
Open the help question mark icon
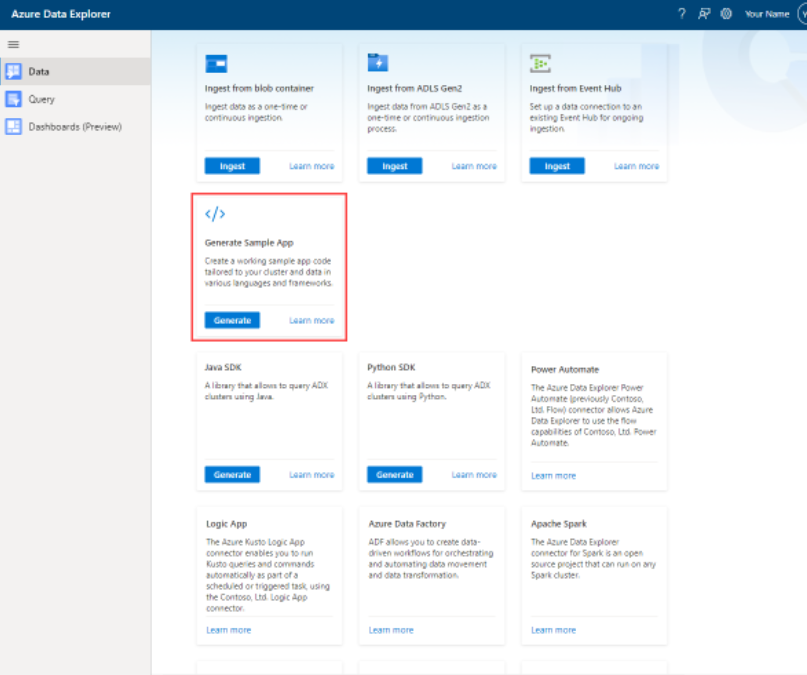tap(682, 14)
